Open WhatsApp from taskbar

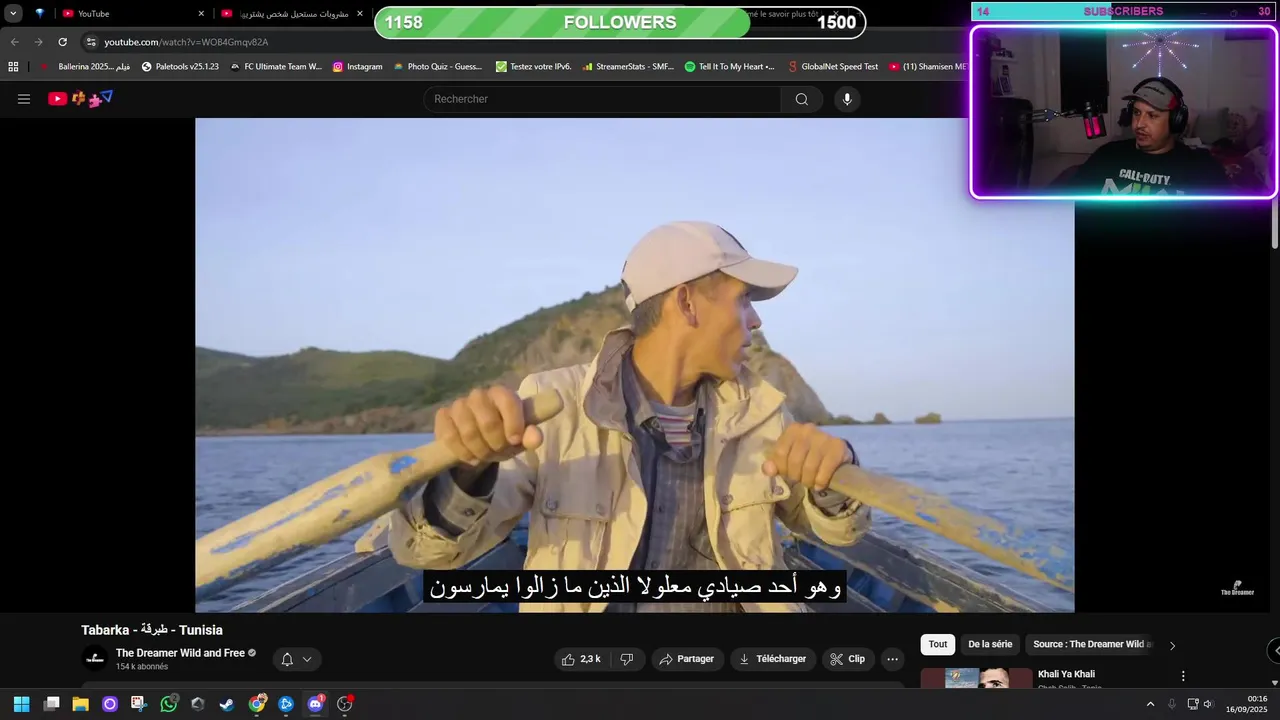tap(169, 704)
